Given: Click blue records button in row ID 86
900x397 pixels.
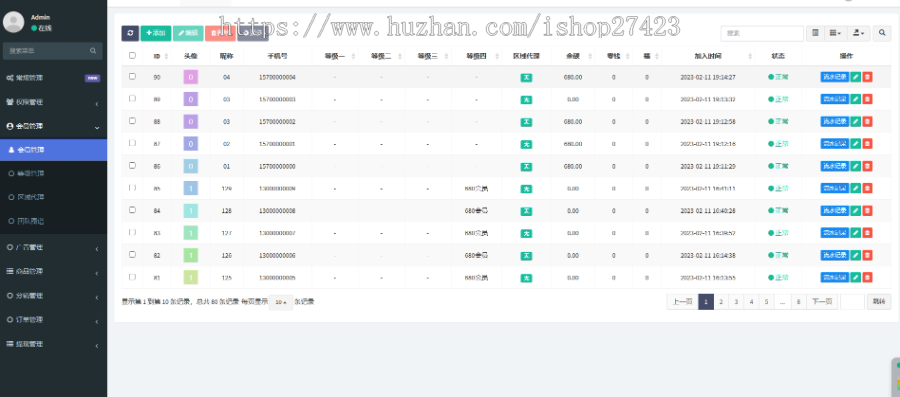Looking at the screenshot, I should click(x=835, y=166).
